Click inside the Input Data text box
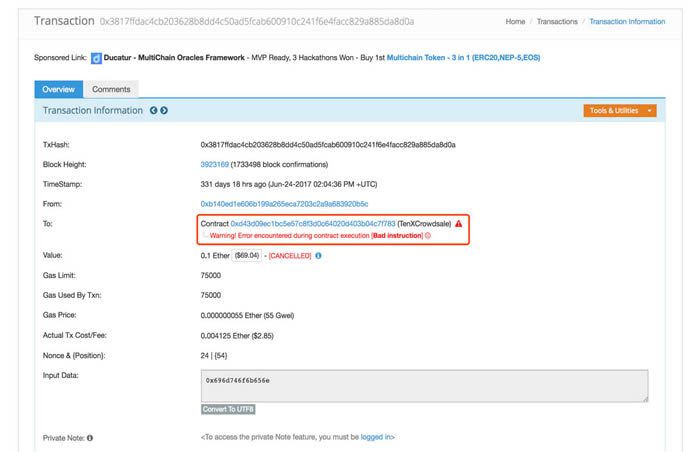 (x=424, y=385)
